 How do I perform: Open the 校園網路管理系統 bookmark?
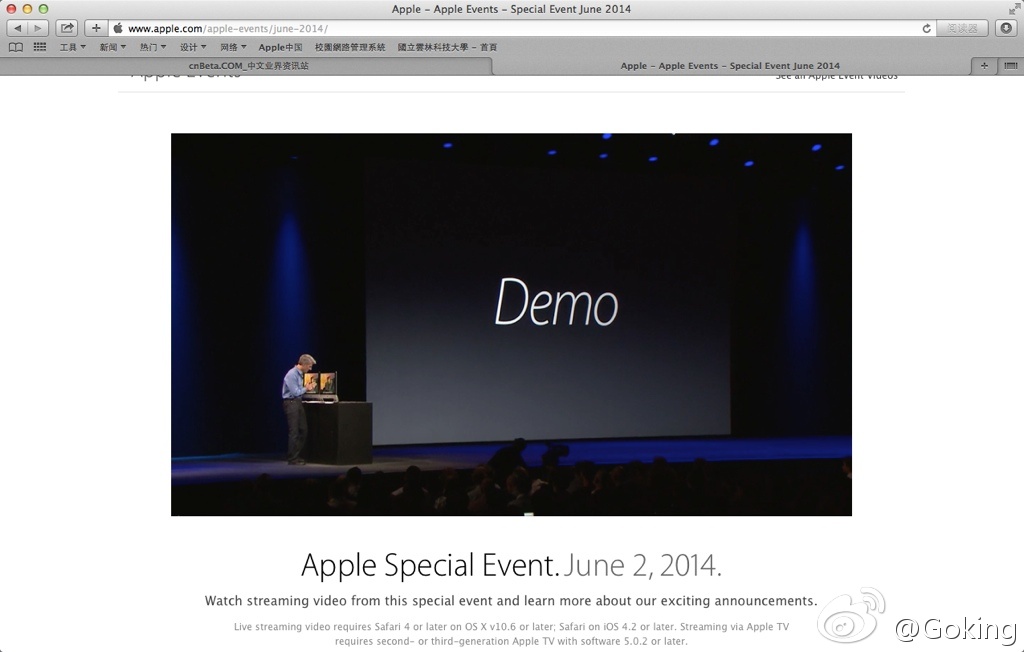point(350,47)
